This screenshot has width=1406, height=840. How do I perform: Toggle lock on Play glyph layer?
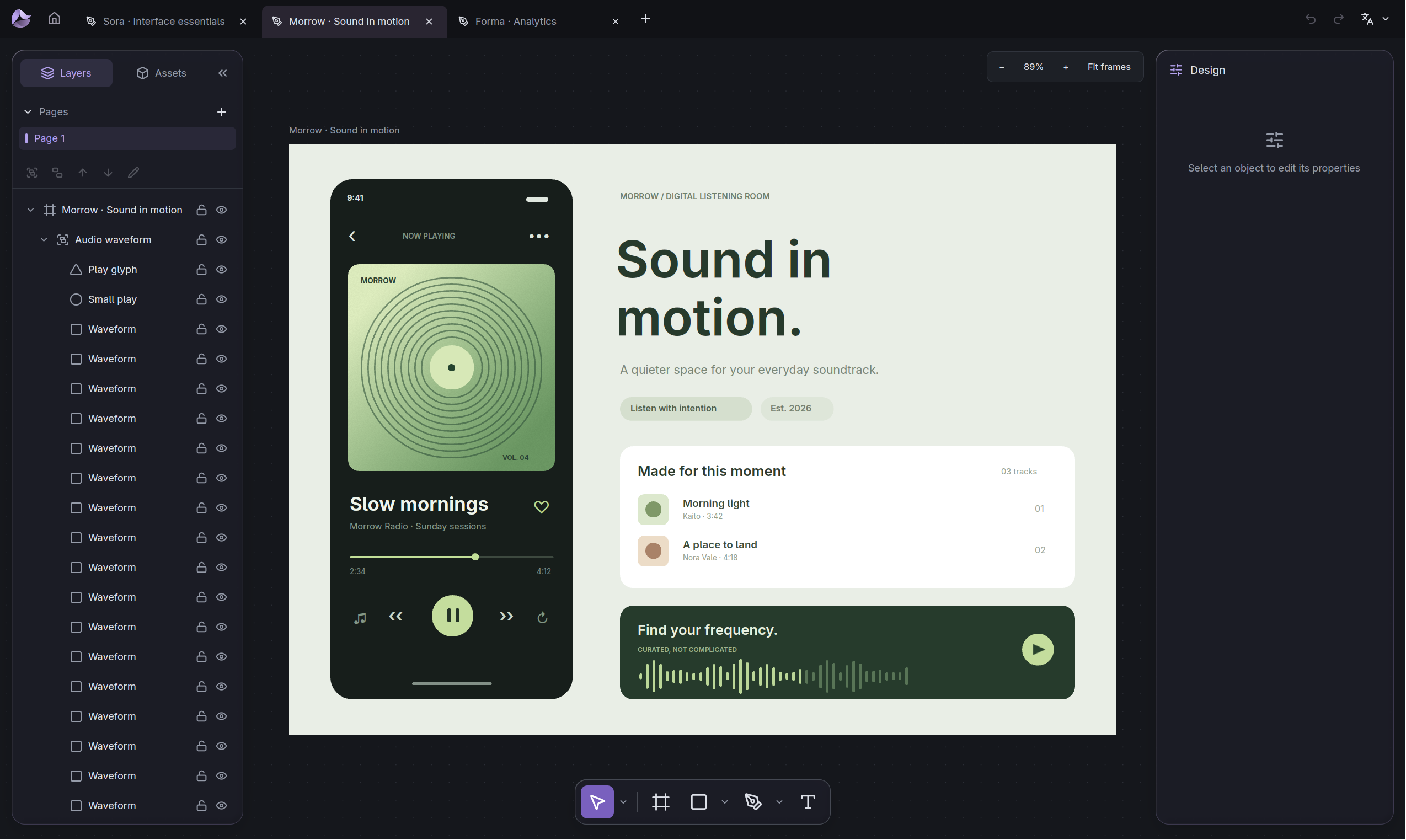coord(201,270)
